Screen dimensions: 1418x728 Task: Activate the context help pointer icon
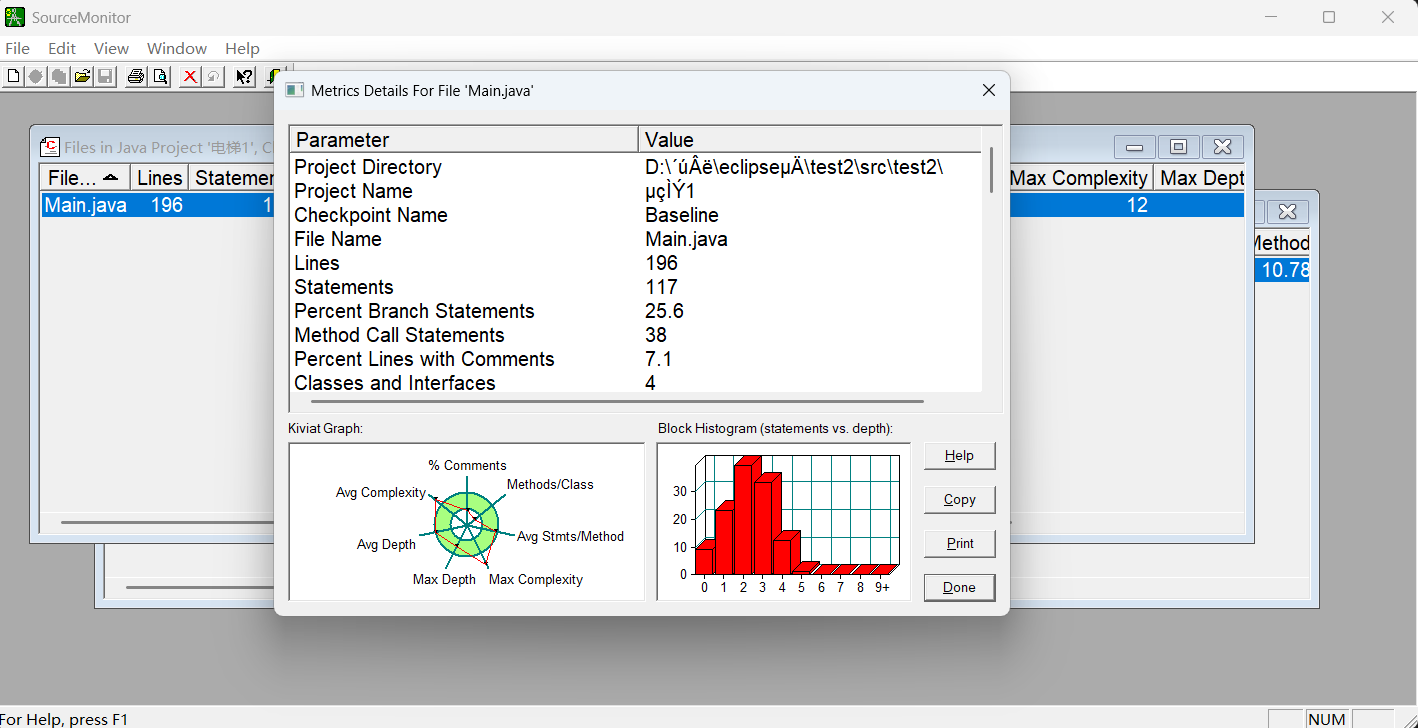point(244,76)
